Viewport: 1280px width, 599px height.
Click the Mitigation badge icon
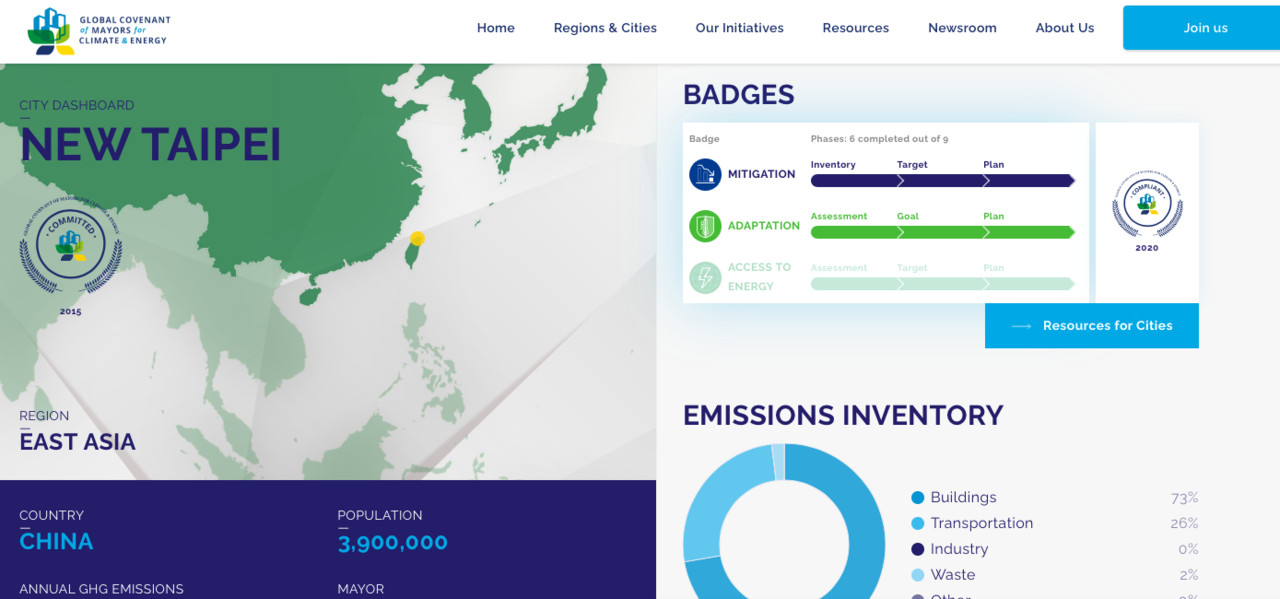tap(705, 174)
